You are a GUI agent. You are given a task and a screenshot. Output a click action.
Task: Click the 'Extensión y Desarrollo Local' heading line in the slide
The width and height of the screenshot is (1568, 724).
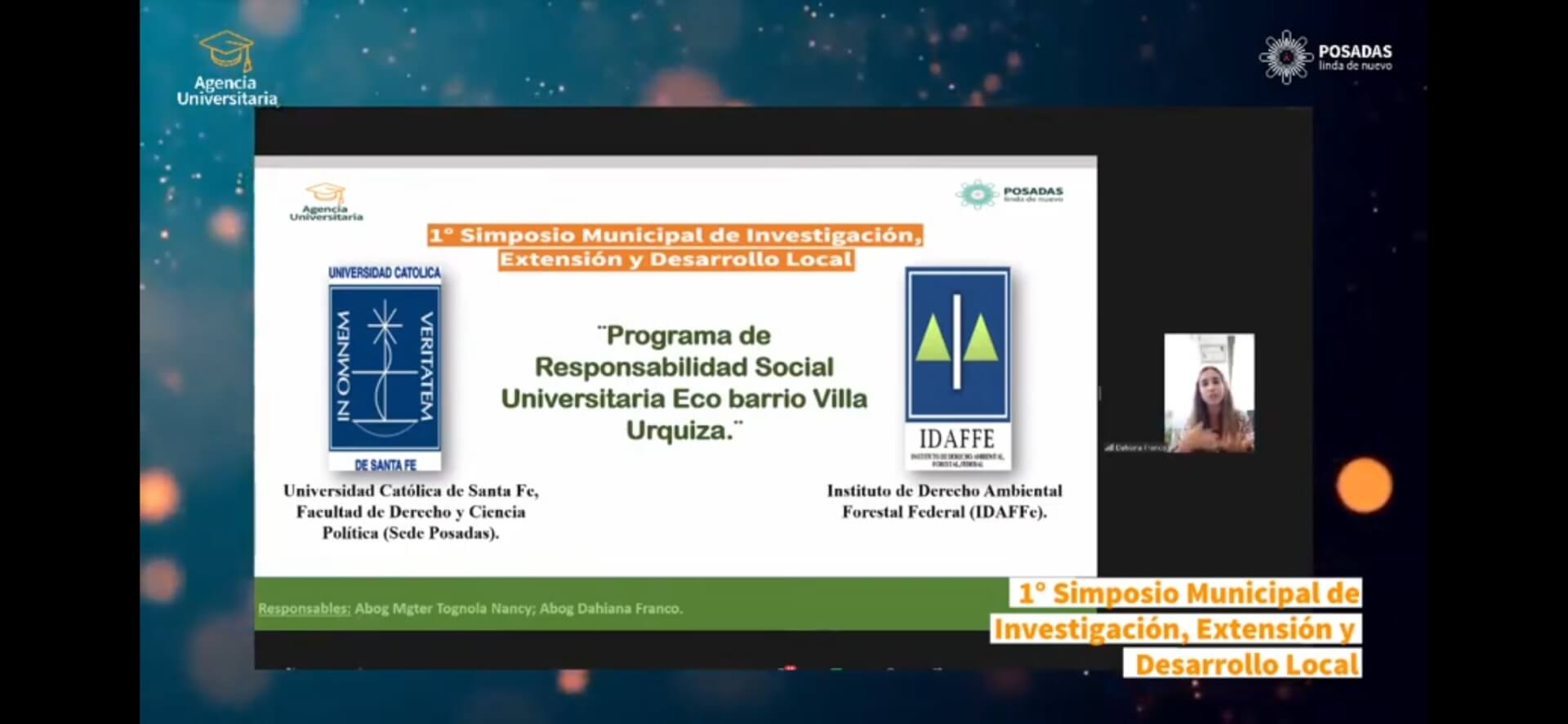(x=675, y=260)
